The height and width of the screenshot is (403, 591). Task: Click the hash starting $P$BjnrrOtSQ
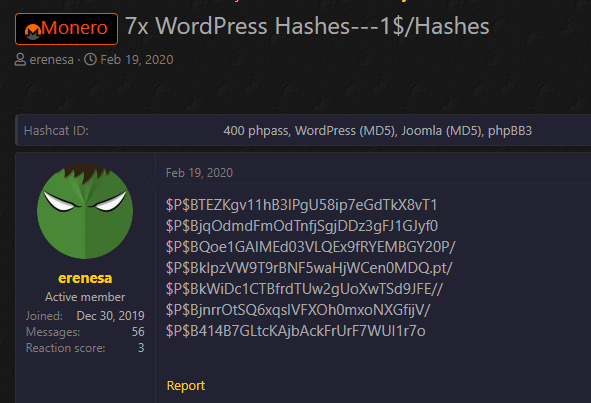coord(298,310)
